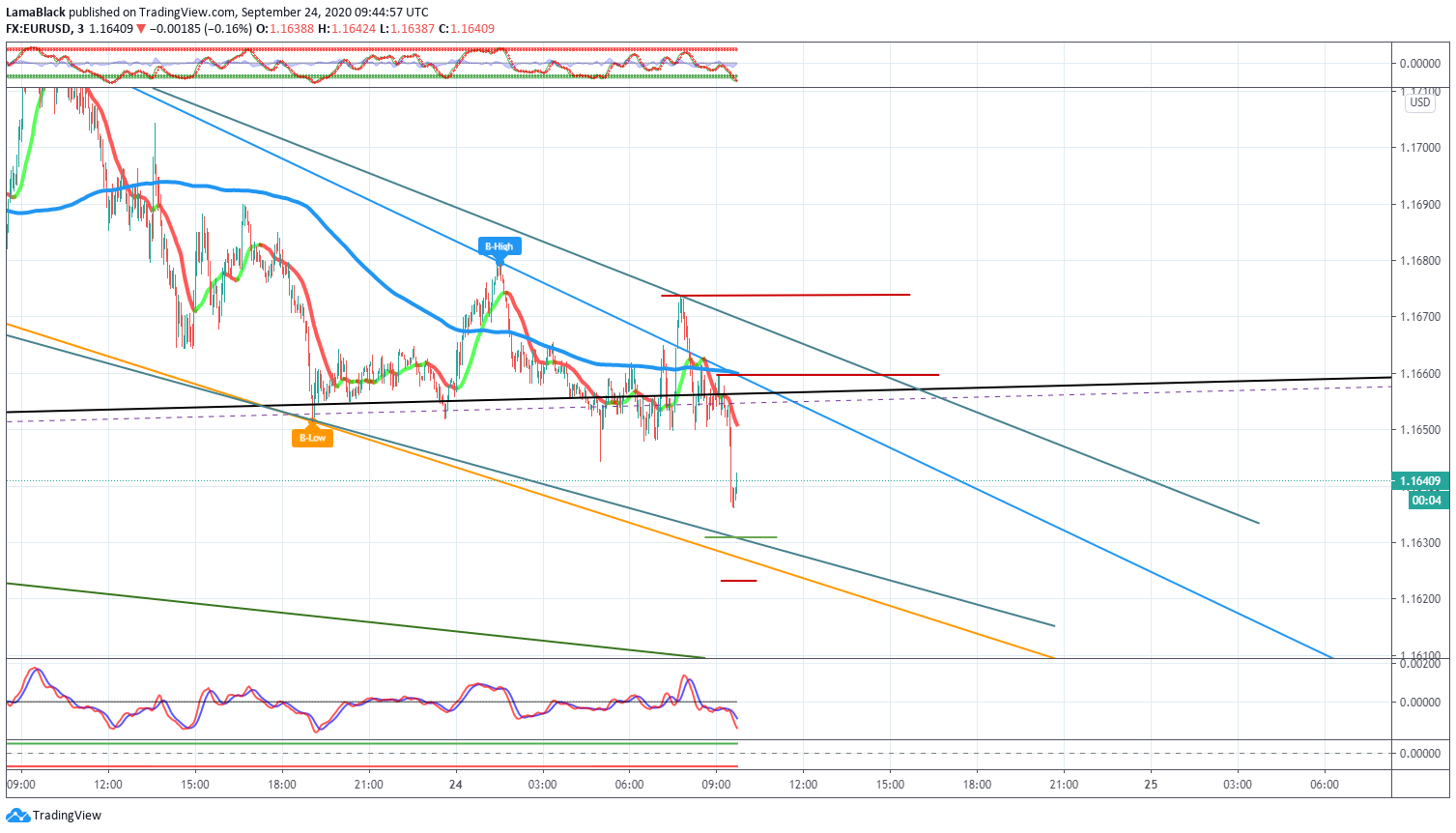Image resolution: width=1456 pixels, height=833 pixels.
Task: Click the 1.16200 price axis label
Action: (x=1419, y=599)
